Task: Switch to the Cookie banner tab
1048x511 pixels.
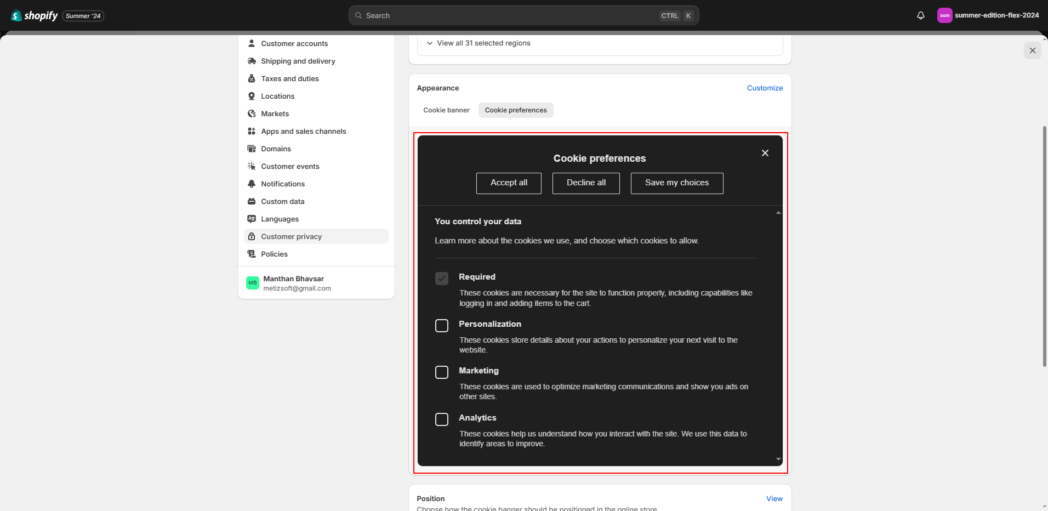Action: tap(446, 110)
